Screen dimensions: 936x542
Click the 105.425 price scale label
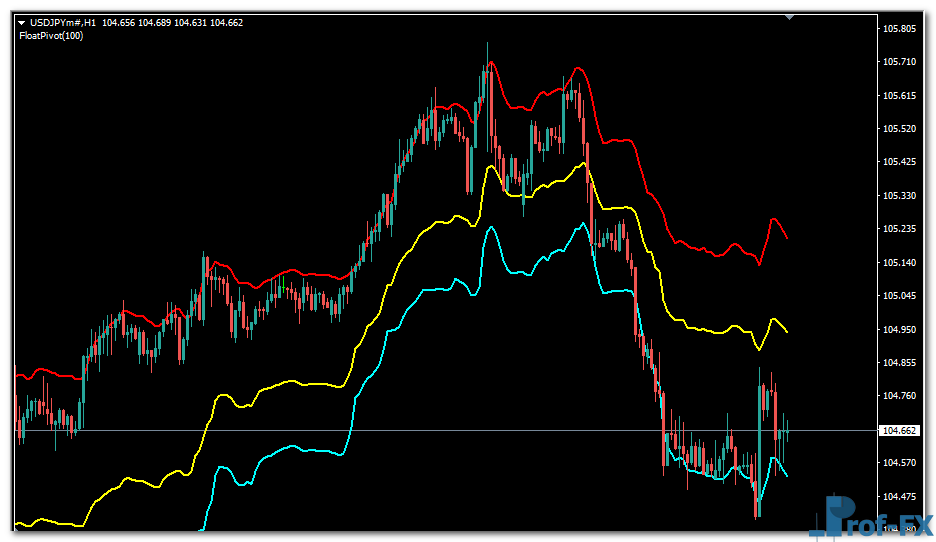(x=900, y=162)
